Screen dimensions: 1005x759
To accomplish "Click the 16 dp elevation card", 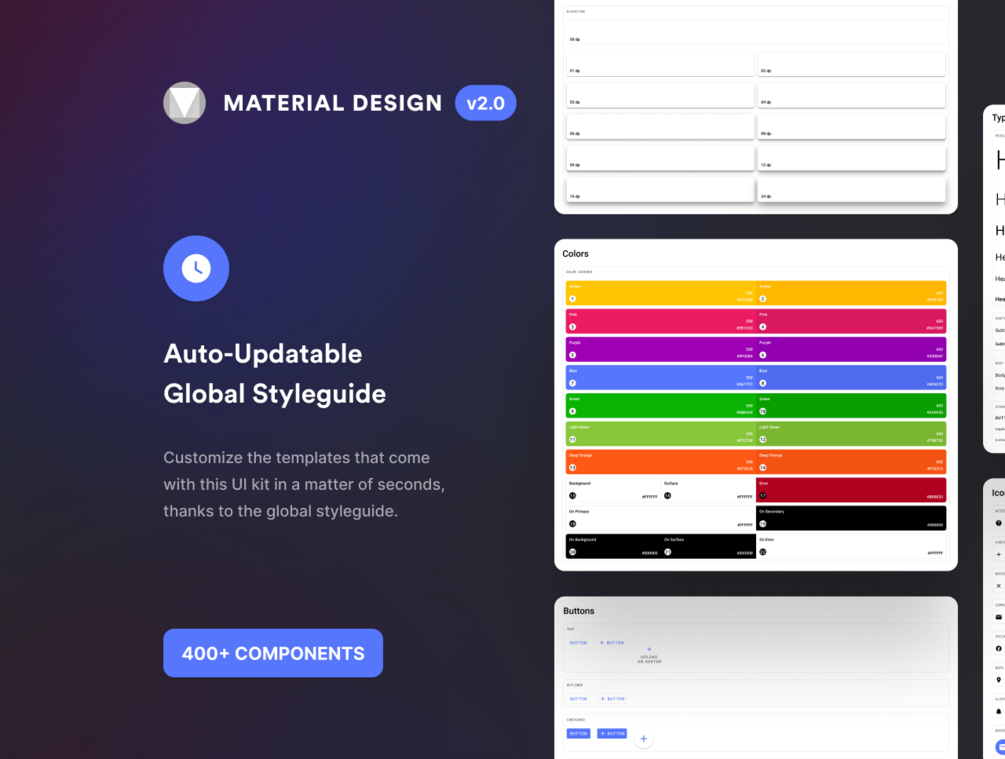I will [x=660, y=190].
